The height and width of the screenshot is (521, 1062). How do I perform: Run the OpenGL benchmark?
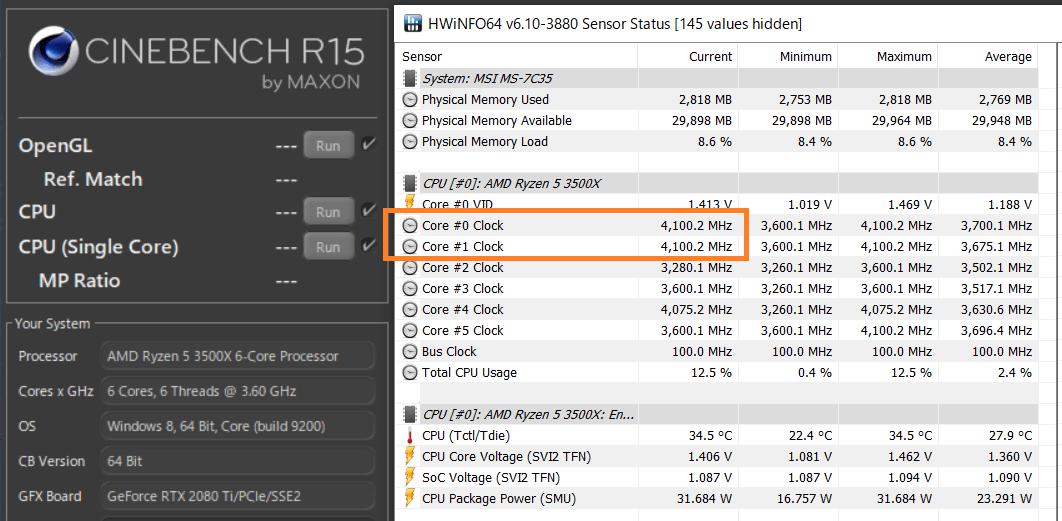328,146
